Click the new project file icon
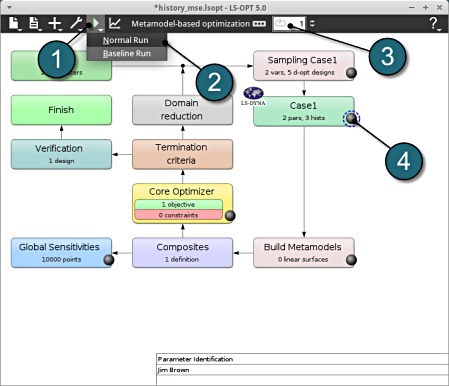 pos(14,24)
